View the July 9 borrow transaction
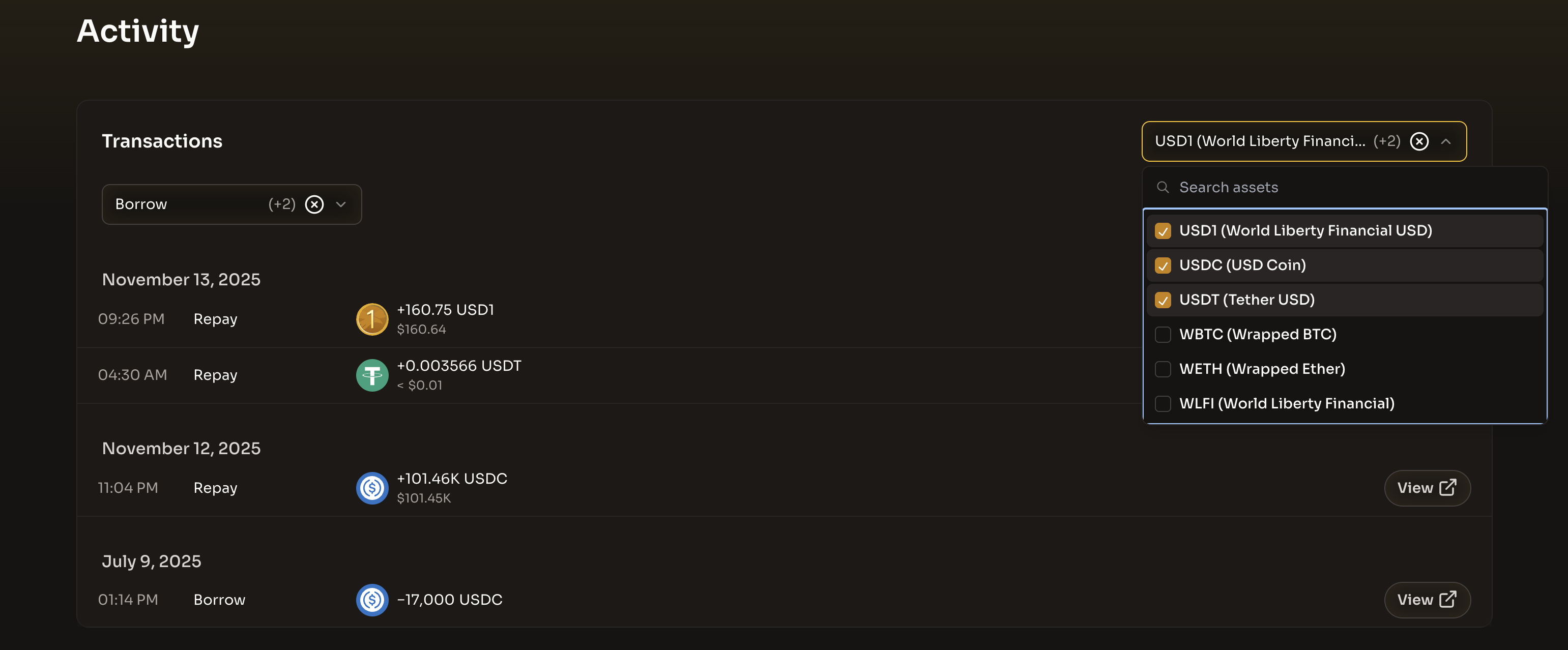Viewport: 1568px width, 650px height. point(1428,600)
